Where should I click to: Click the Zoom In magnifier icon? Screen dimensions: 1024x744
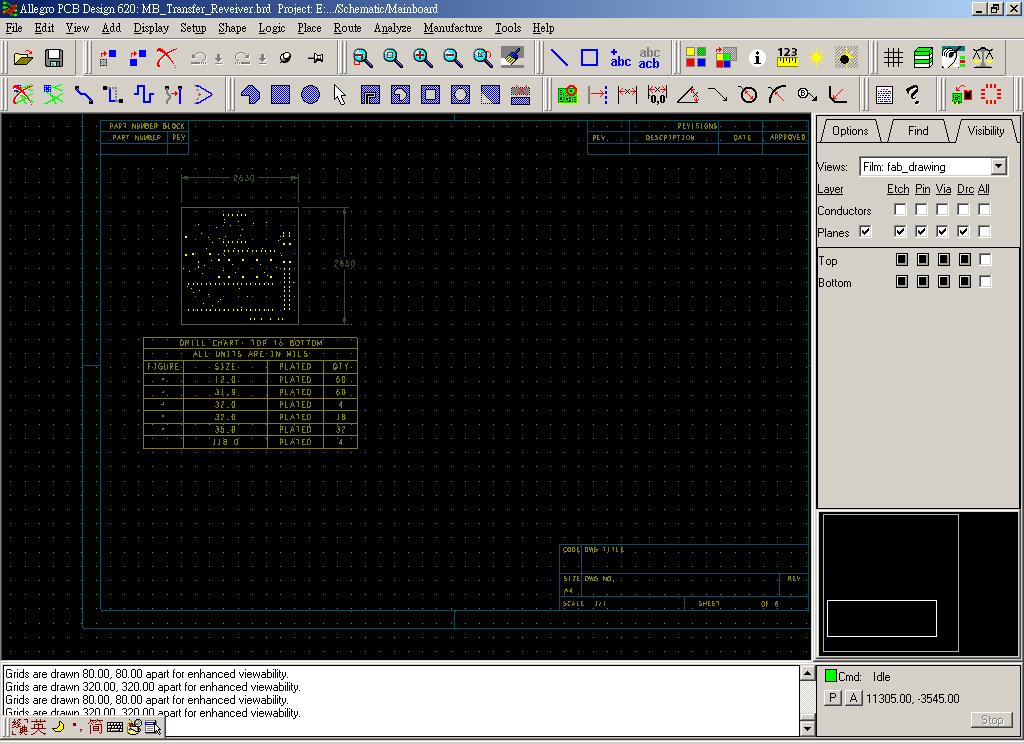click(423, 58)
